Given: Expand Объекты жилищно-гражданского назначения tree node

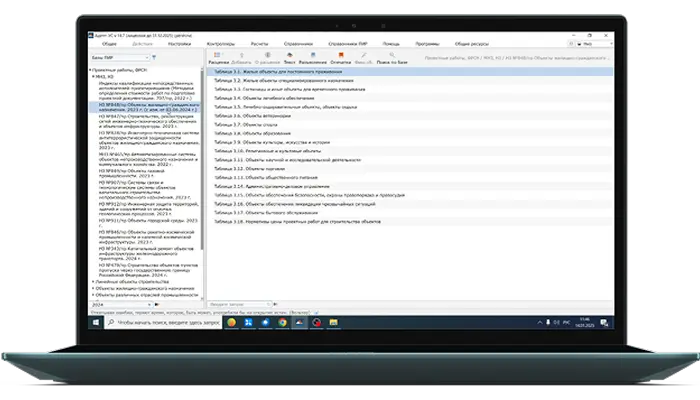Looking at the screenshot, I should coord(92,288).
